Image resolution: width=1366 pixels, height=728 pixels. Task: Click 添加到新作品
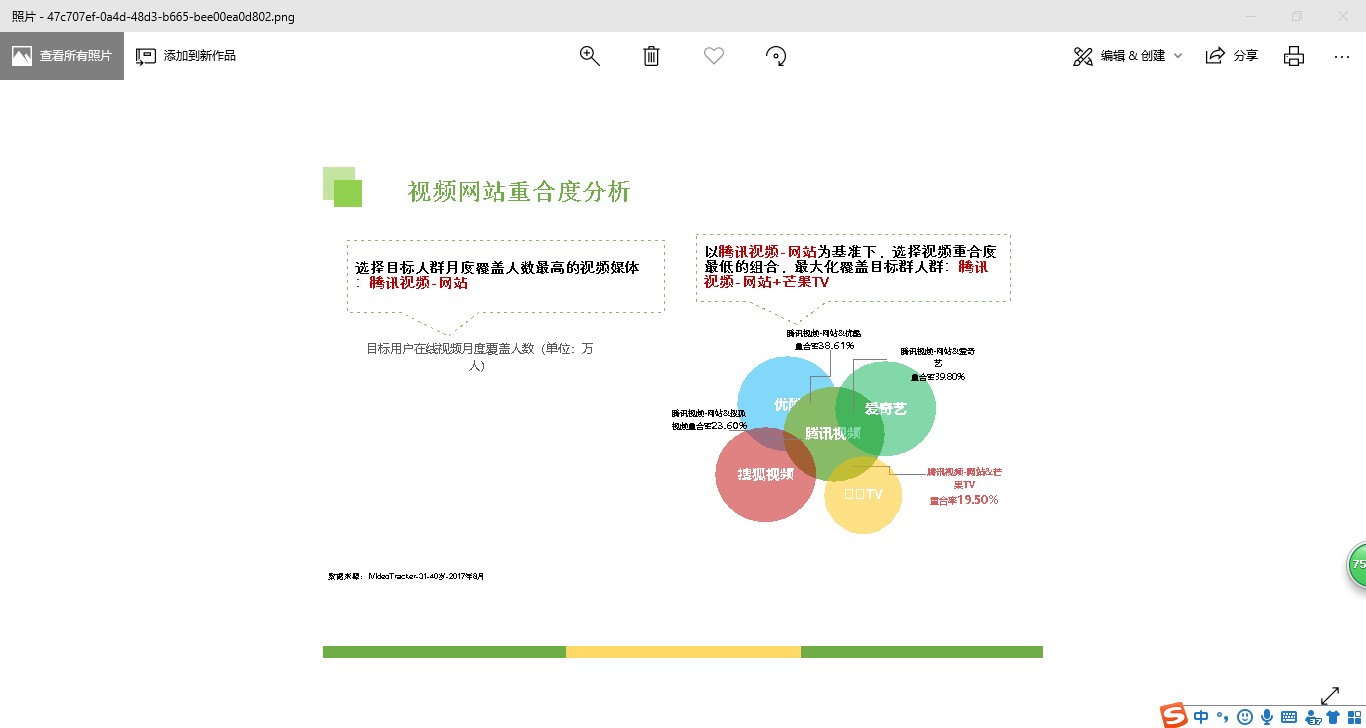pos(186,56)
